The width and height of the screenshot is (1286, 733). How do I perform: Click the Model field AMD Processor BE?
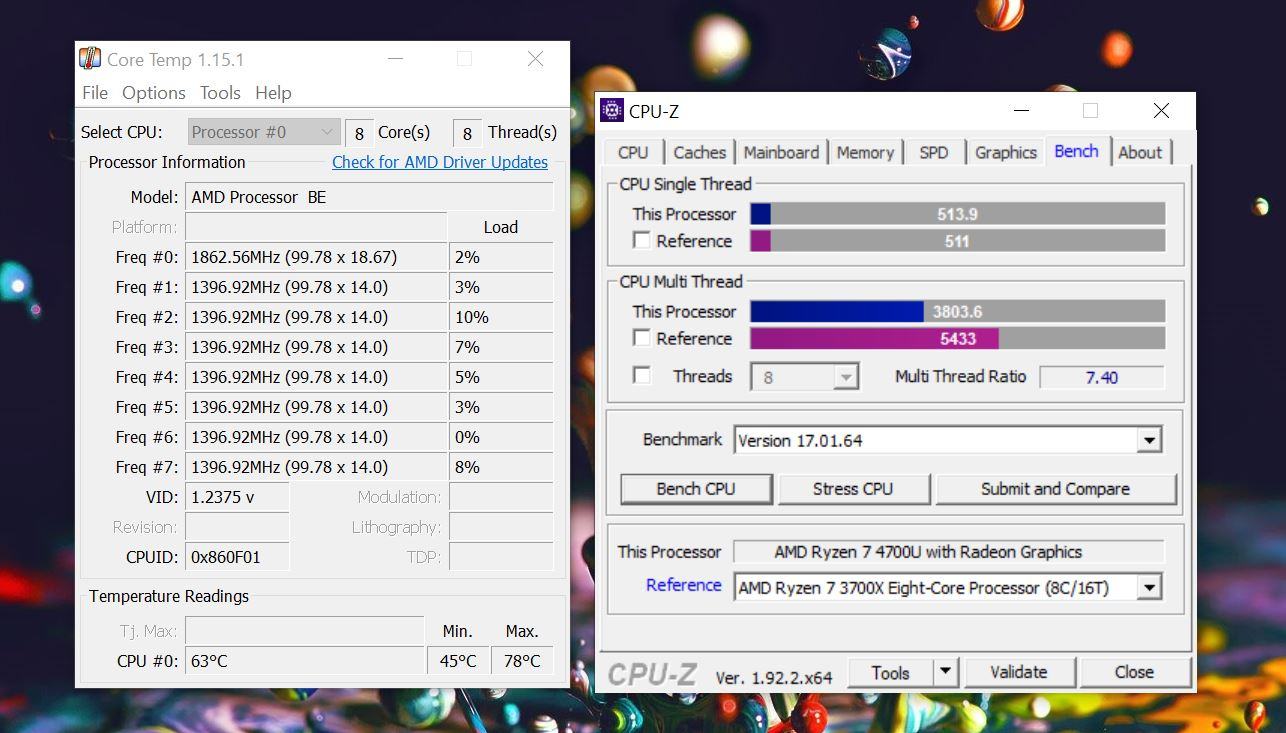click(x=369, y=197)
